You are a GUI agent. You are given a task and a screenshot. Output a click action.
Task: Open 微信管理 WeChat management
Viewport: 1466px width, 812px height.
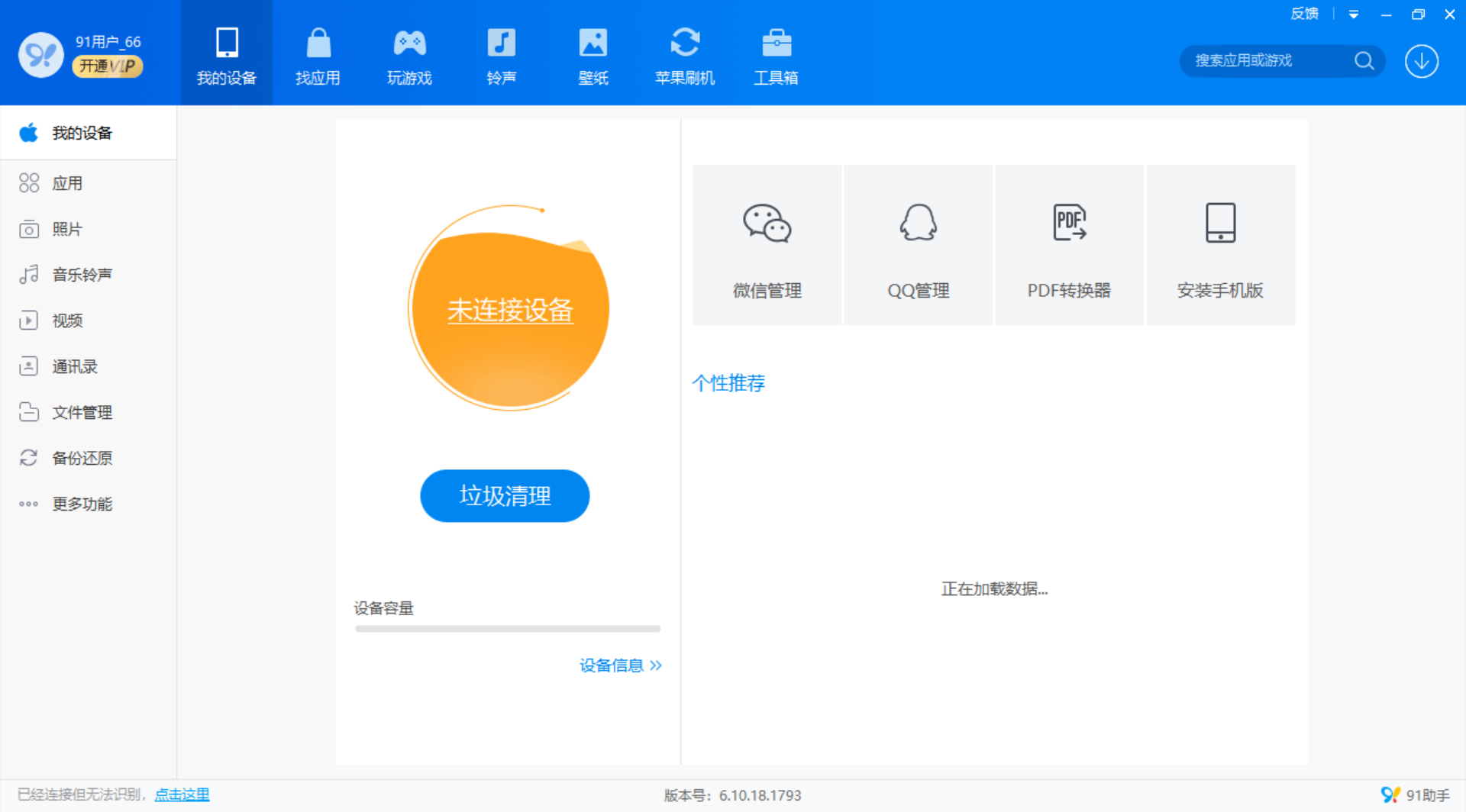pos(766,244)
